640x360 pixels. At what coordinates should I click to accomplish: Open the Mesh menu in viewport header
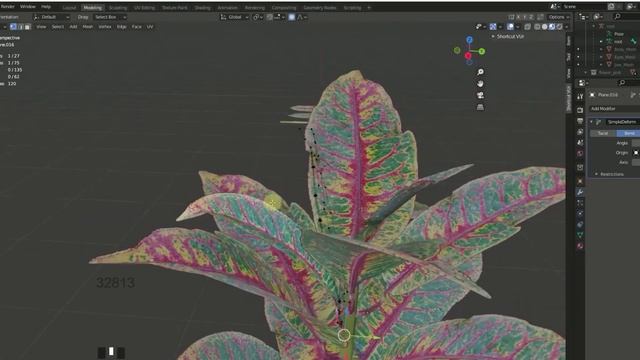(88, 27)
